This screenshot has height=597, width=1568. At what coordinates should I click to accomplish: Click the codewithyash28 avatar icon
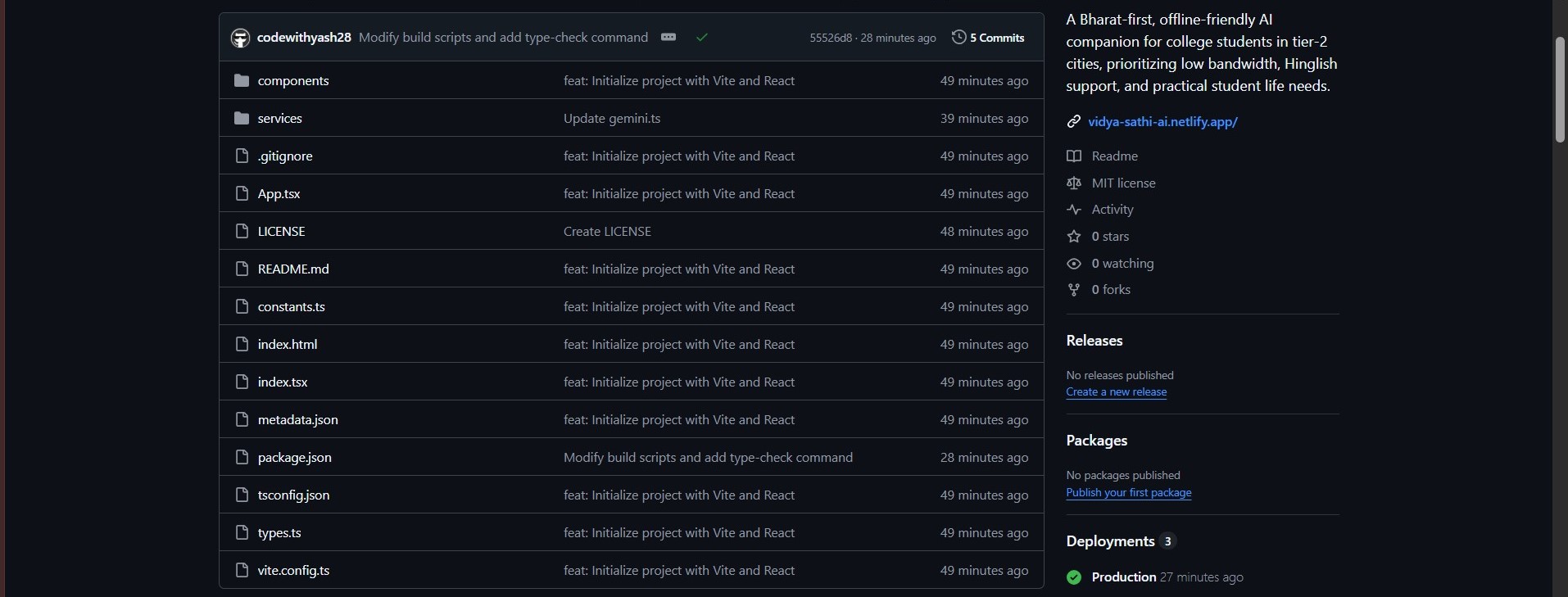[240, 38]
